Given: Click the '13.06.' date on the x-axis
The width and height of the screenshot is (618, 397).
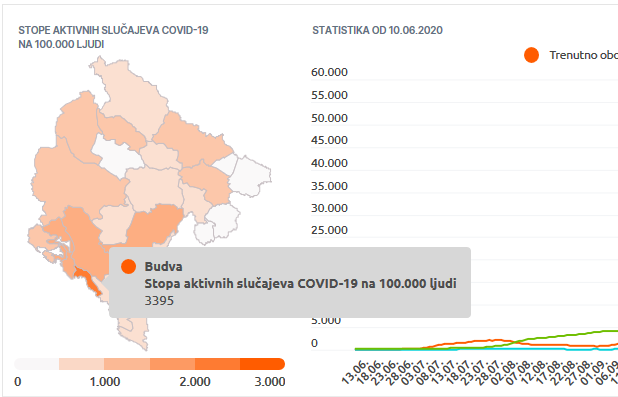Looking at the screenshot, I should coord(356,372).
